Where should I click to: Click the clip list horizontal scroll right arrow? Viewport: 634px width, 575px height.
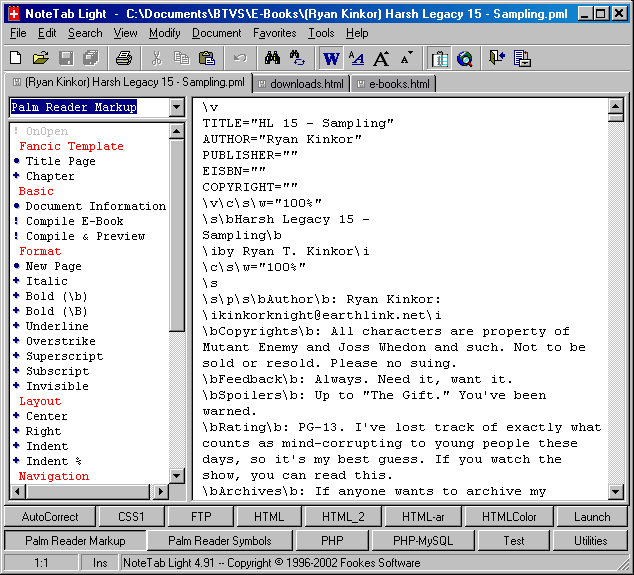point(161,491)
